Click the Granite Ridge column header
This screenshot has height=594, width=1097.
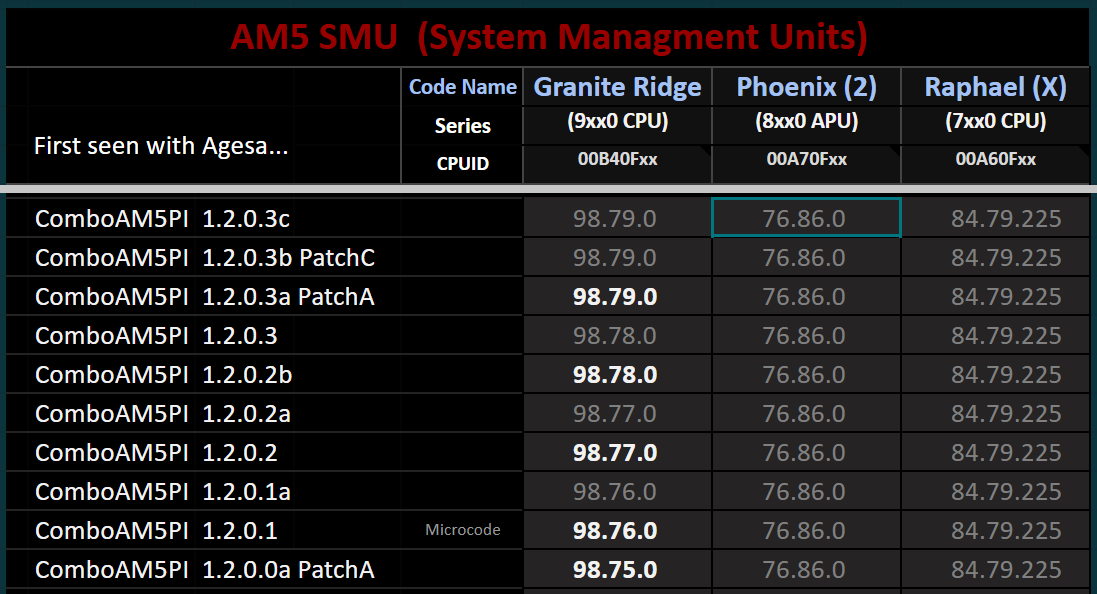pos(617,87)
